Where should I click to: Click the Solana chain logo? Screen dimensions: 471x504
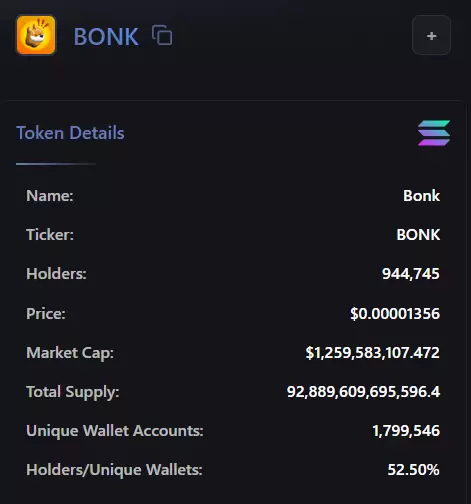pos(434,133)
